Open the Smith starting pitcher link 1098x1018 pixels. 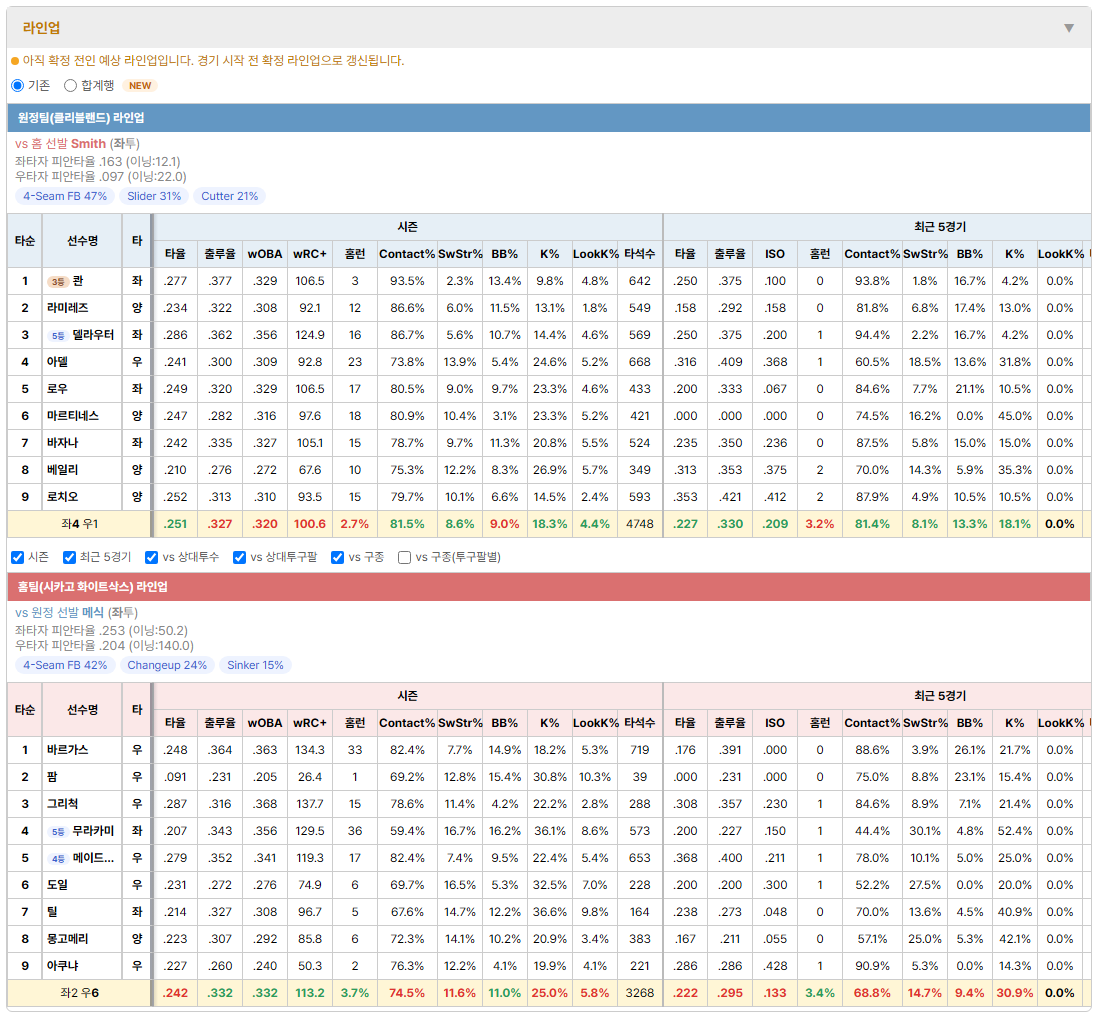pos(88,144)
